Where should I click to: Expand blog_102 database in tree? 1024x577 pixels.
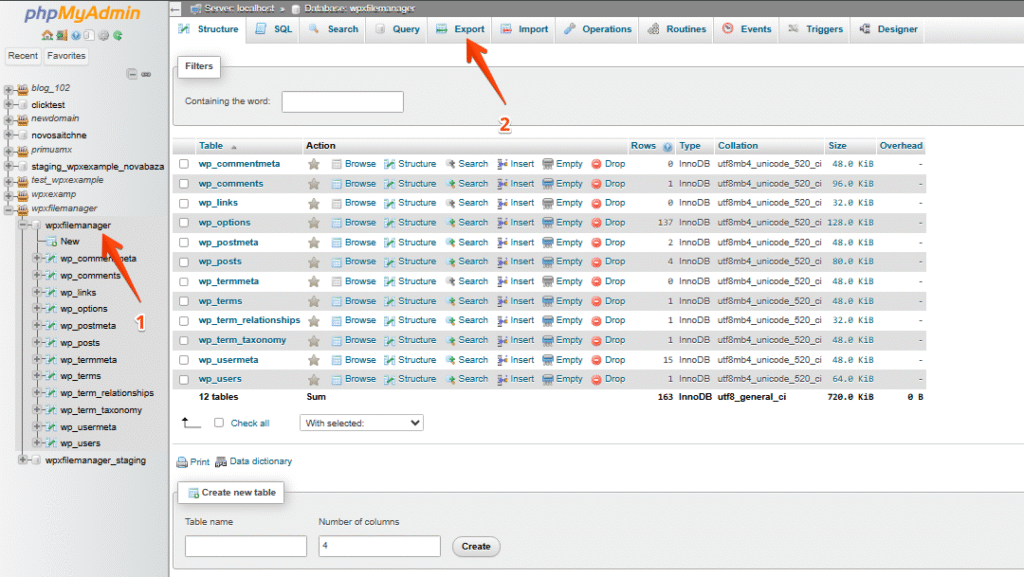point(8,88)
